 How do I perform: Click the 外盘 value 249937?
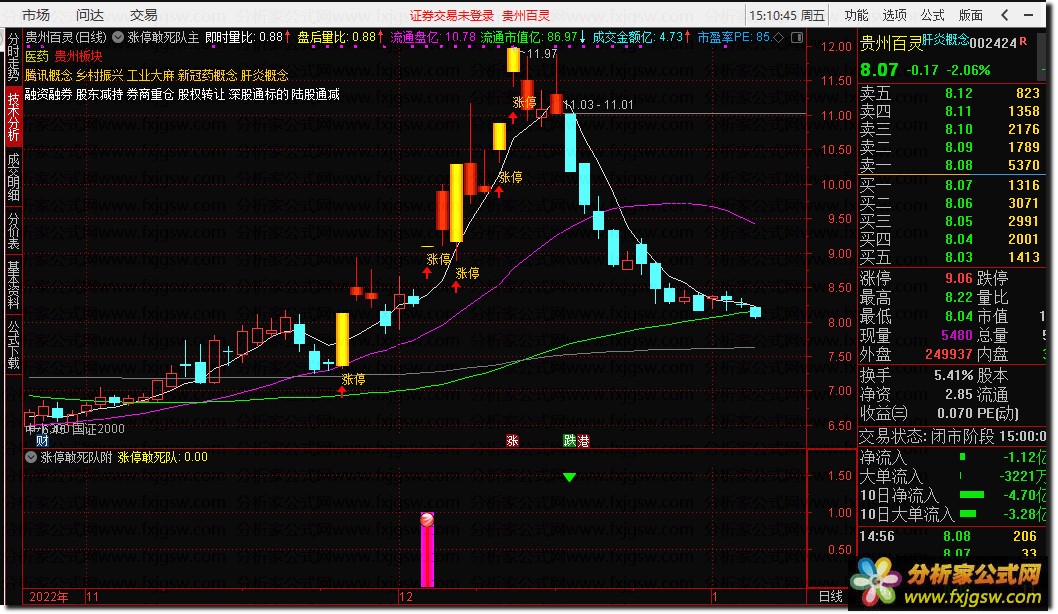pyautogui.click(x=949, y=354)
